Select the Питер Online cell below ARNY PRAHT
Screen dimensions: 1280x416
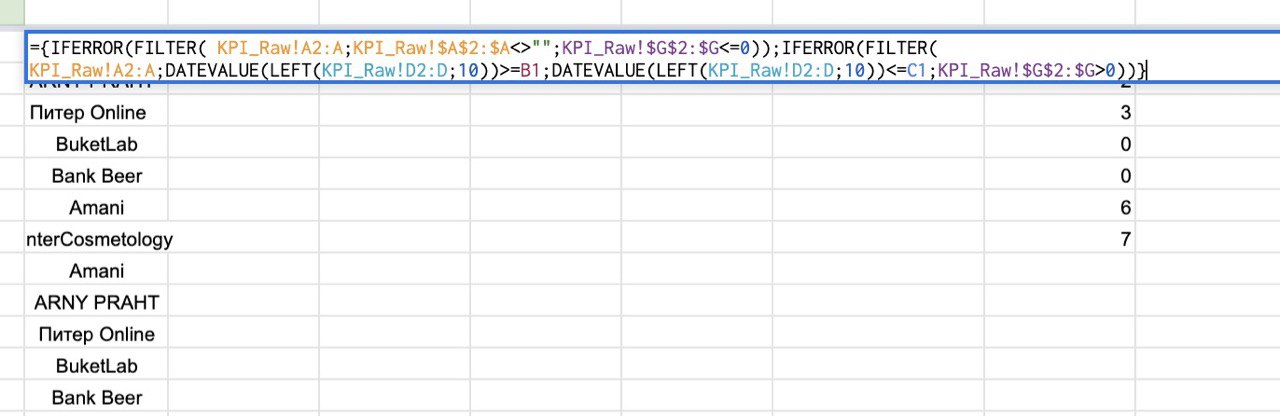[97, 334]
